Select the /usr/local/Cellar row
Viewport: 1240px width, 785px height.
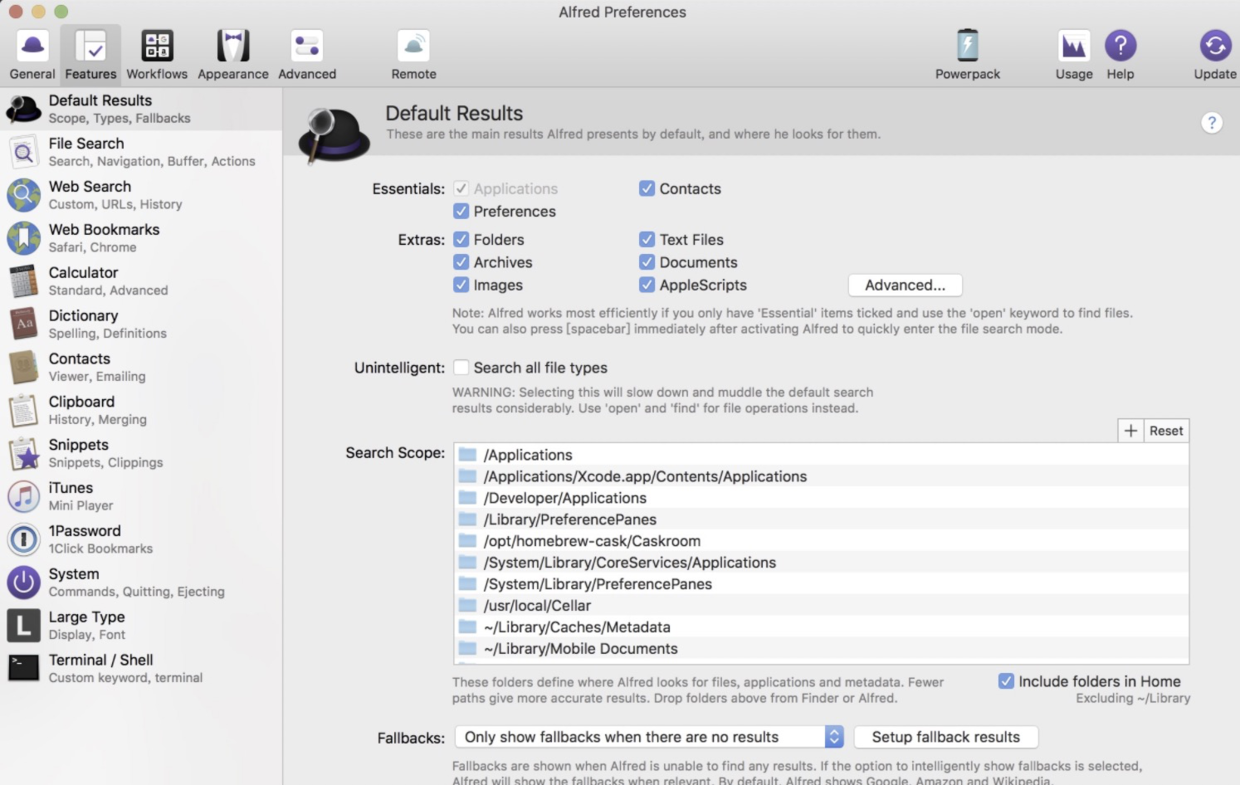tap(821, 605)
